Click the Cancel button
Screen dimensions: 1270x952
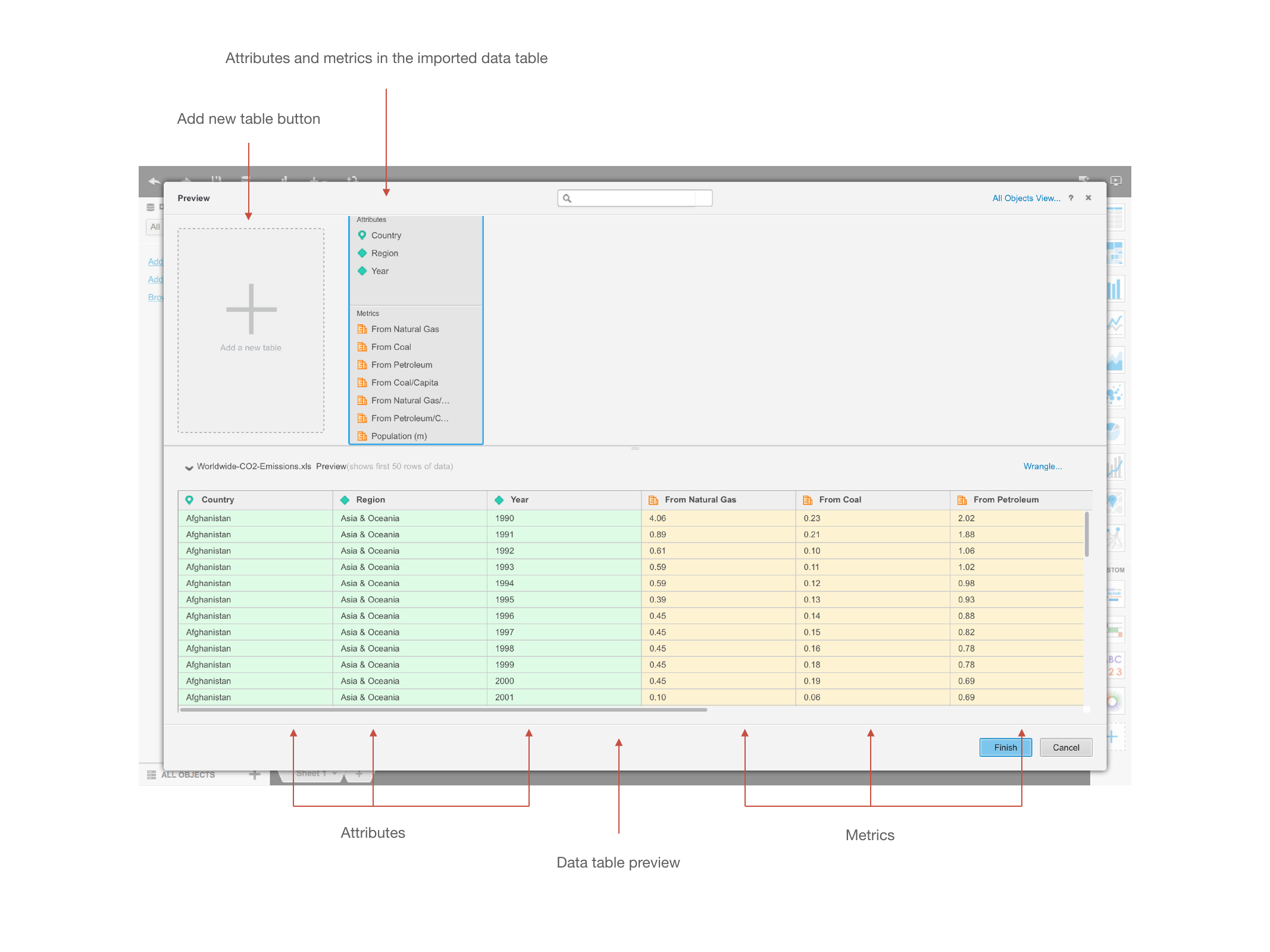(x=1066, y=747)
